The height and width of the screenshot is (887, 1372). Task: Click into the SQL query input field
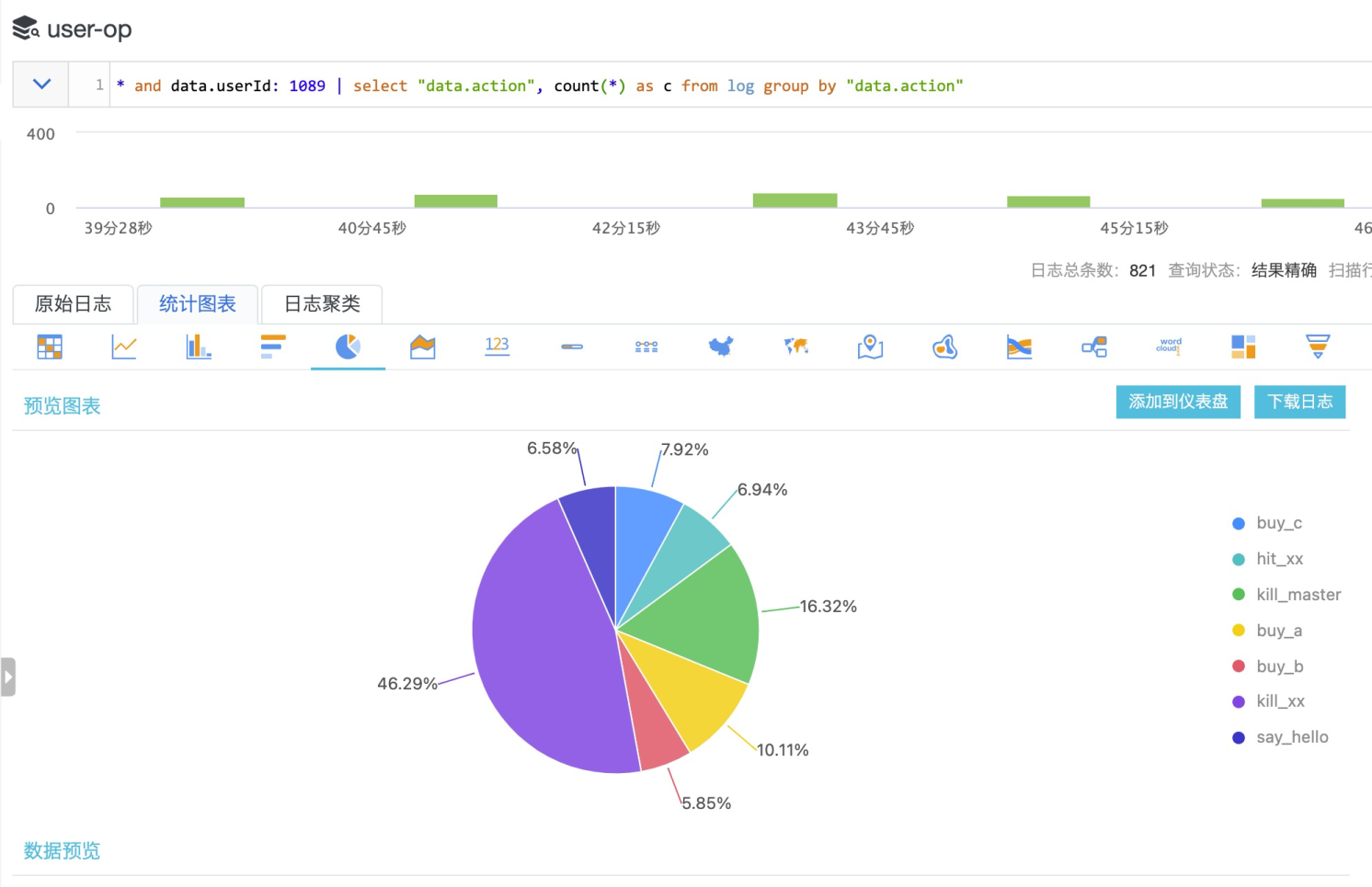[741, 85]
